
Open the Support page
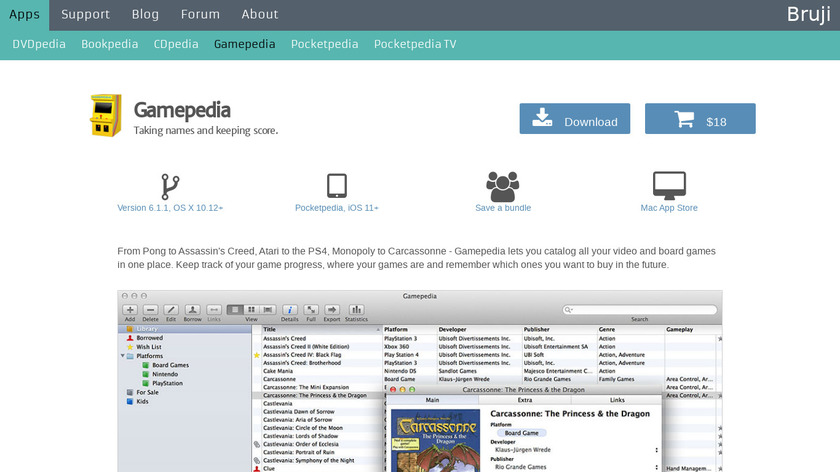point(85,14)
